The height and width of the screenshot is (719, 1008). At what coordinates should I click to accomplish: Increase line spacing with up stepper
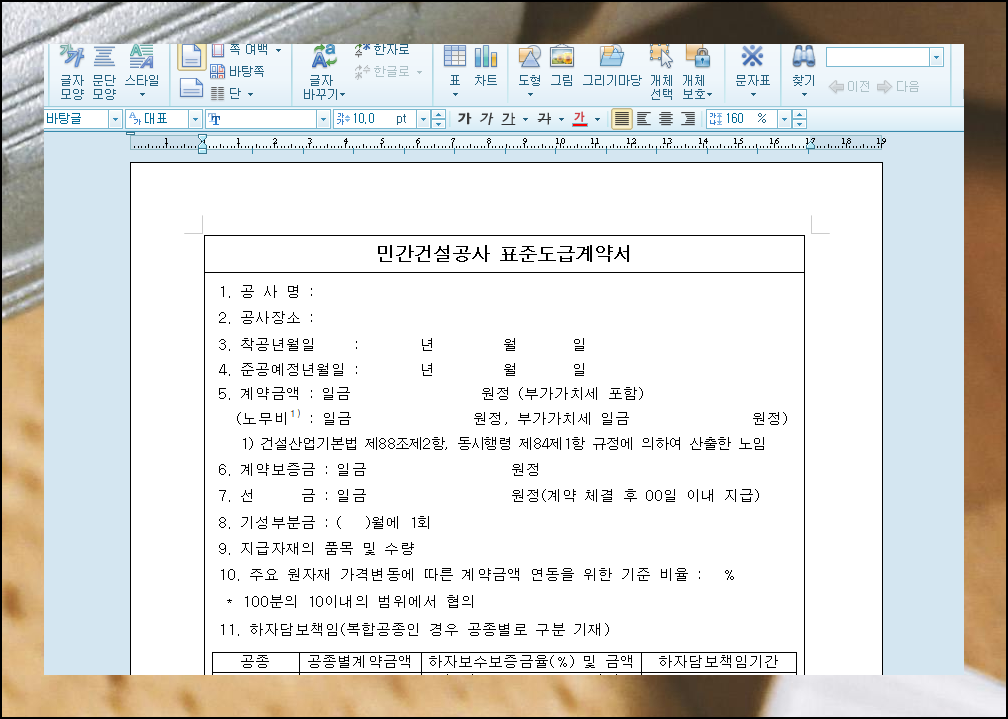coord(799,115)
